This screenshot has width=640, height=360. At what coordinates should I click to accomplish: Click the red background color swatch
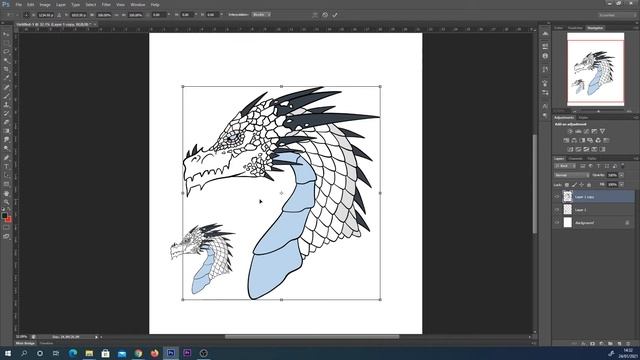point(9,220)
